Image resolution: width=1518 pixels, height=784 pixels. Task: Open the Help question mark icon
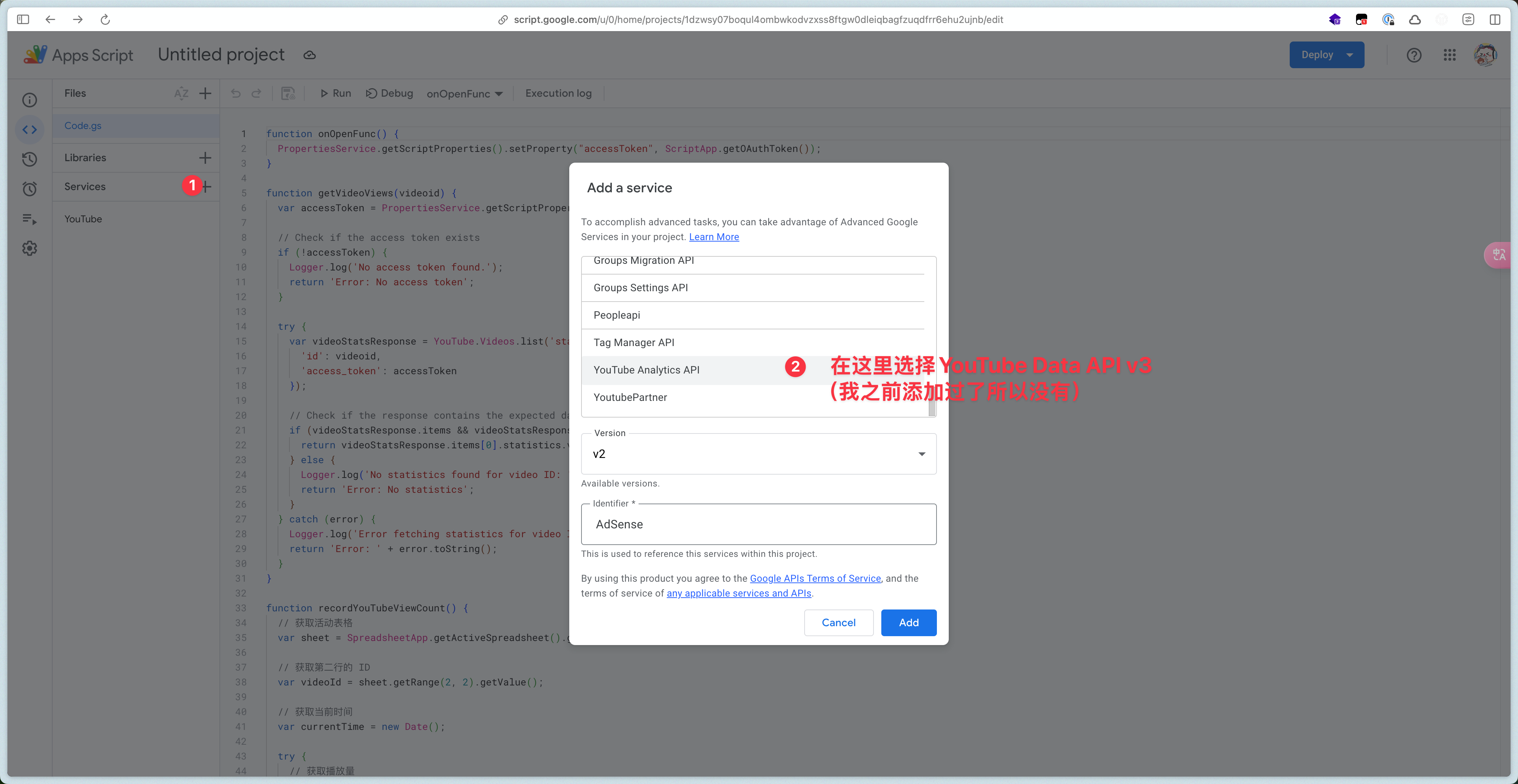(1414, 55)
